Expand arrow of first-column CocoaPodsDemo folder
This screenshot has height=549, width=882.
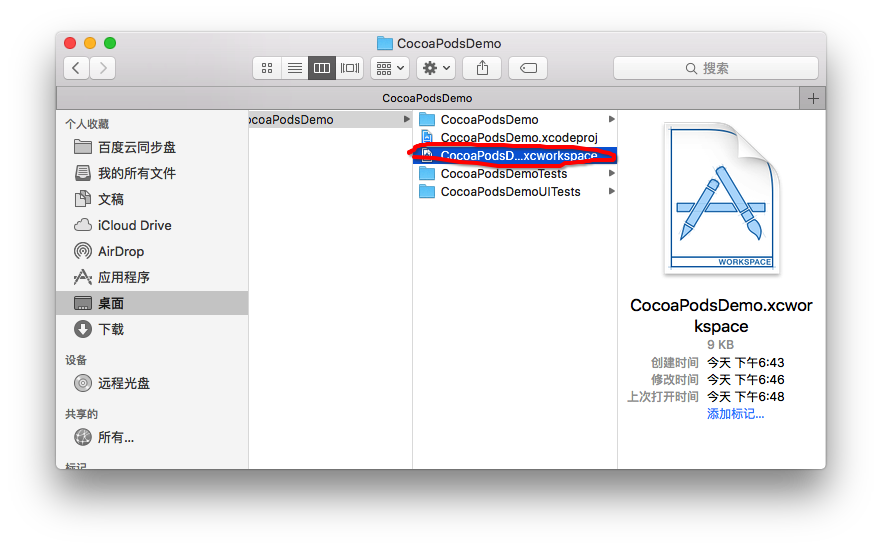(406, 119)
